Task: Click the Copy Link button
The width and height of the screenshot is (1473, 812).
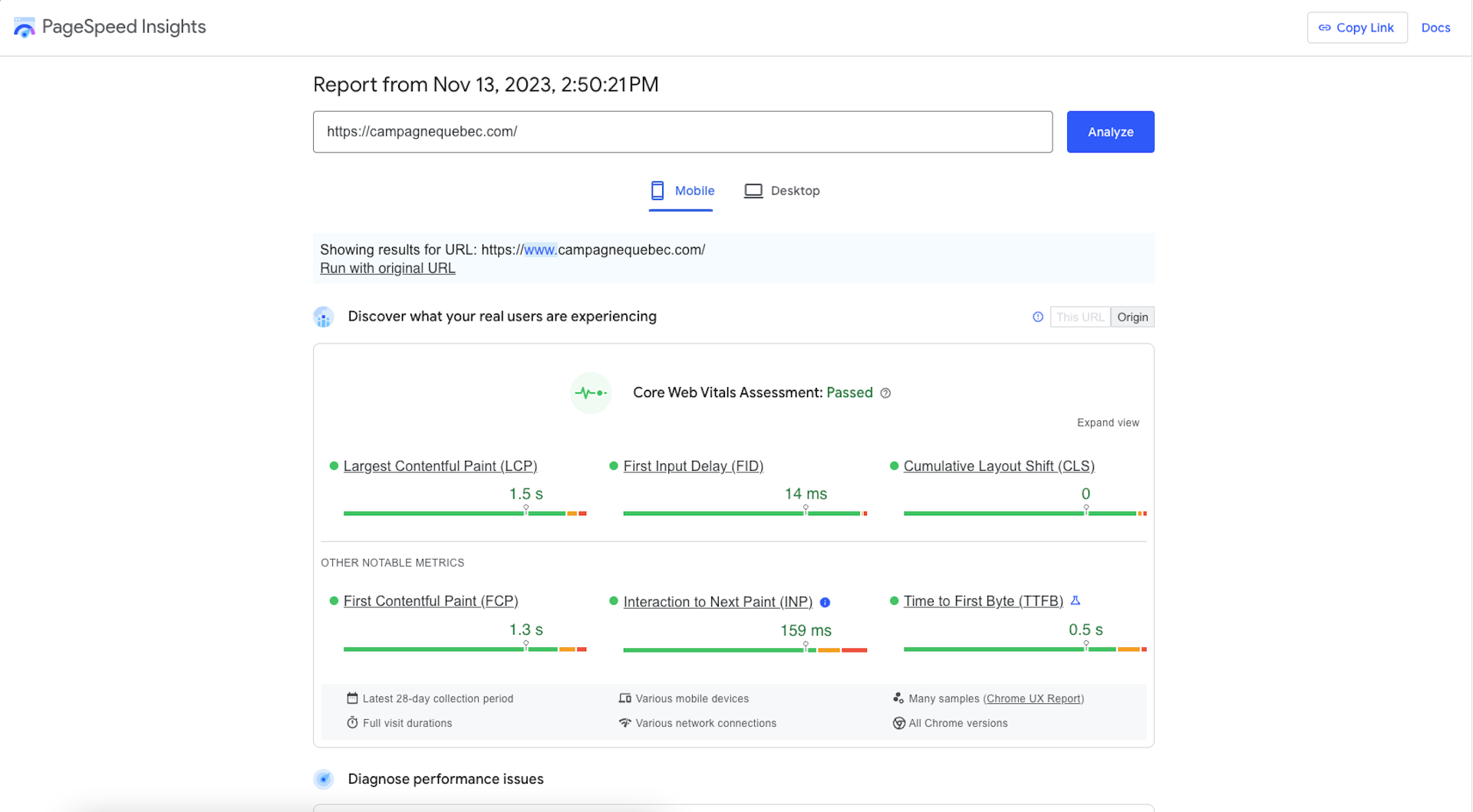Action: 1356,28
